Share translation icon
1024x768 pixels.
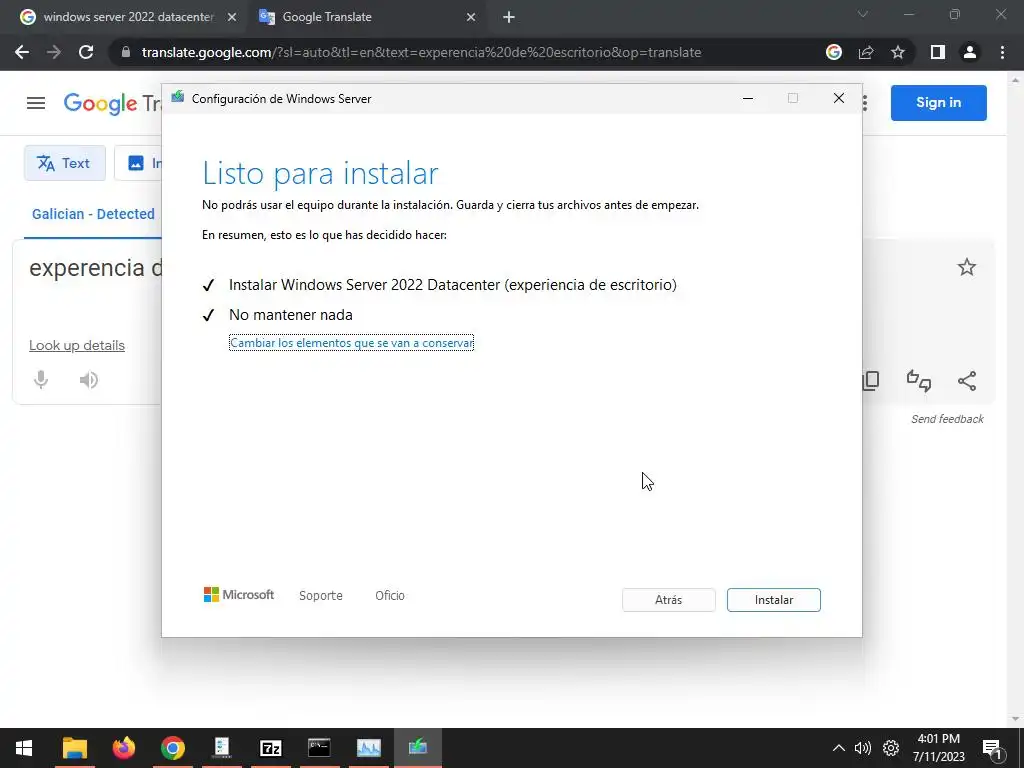click(967, 381)
